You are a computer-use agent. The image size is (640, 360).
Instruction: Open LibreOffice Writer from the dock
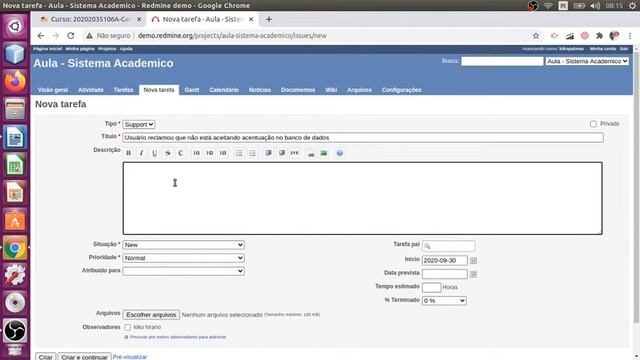[x=15, y=137]
